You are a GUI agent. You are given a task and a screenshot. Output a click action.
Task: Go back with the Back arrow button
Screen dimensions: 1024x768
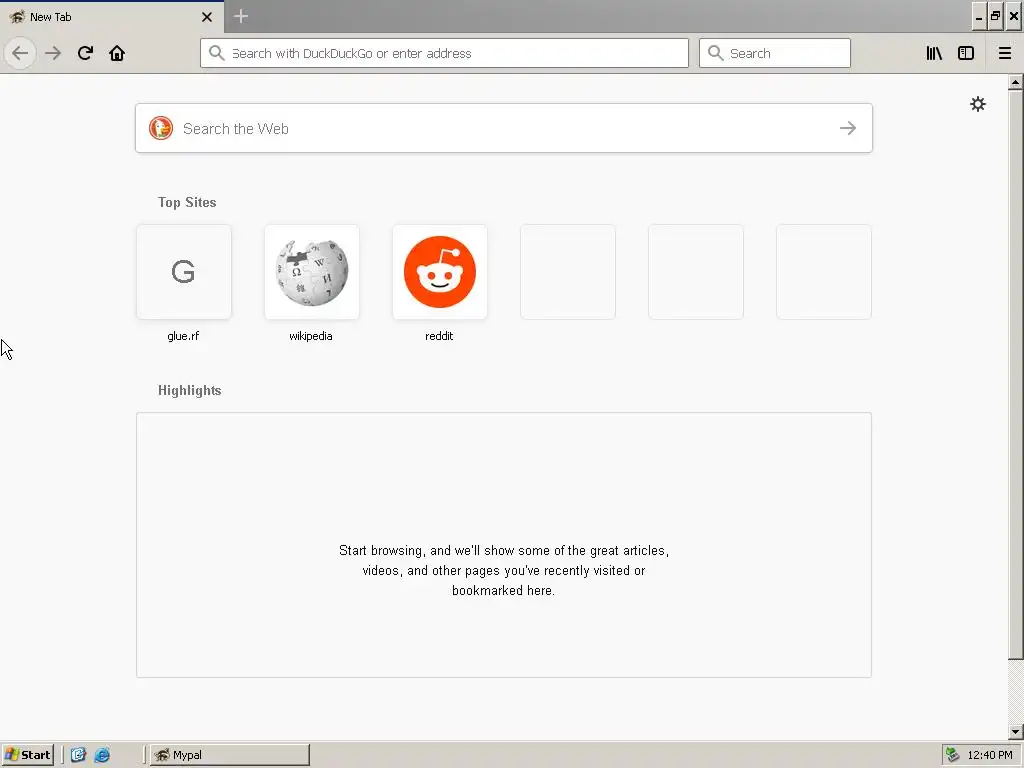click(20, 53)
